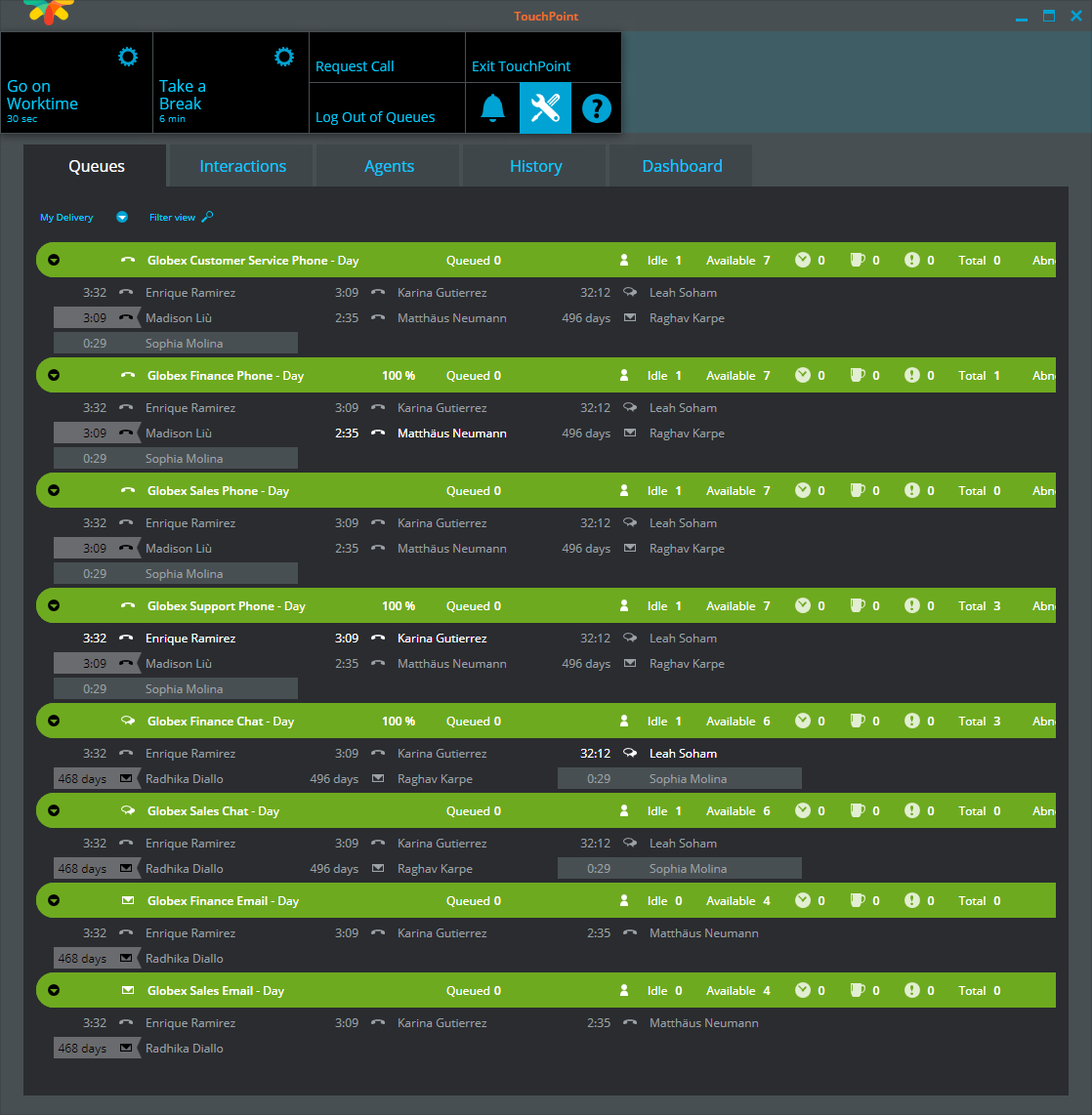Image resolution: width=1092 pixels, height=1115 pixels.
Task: Collapse the Globex Support Phone queue
Action: (54, 606)
